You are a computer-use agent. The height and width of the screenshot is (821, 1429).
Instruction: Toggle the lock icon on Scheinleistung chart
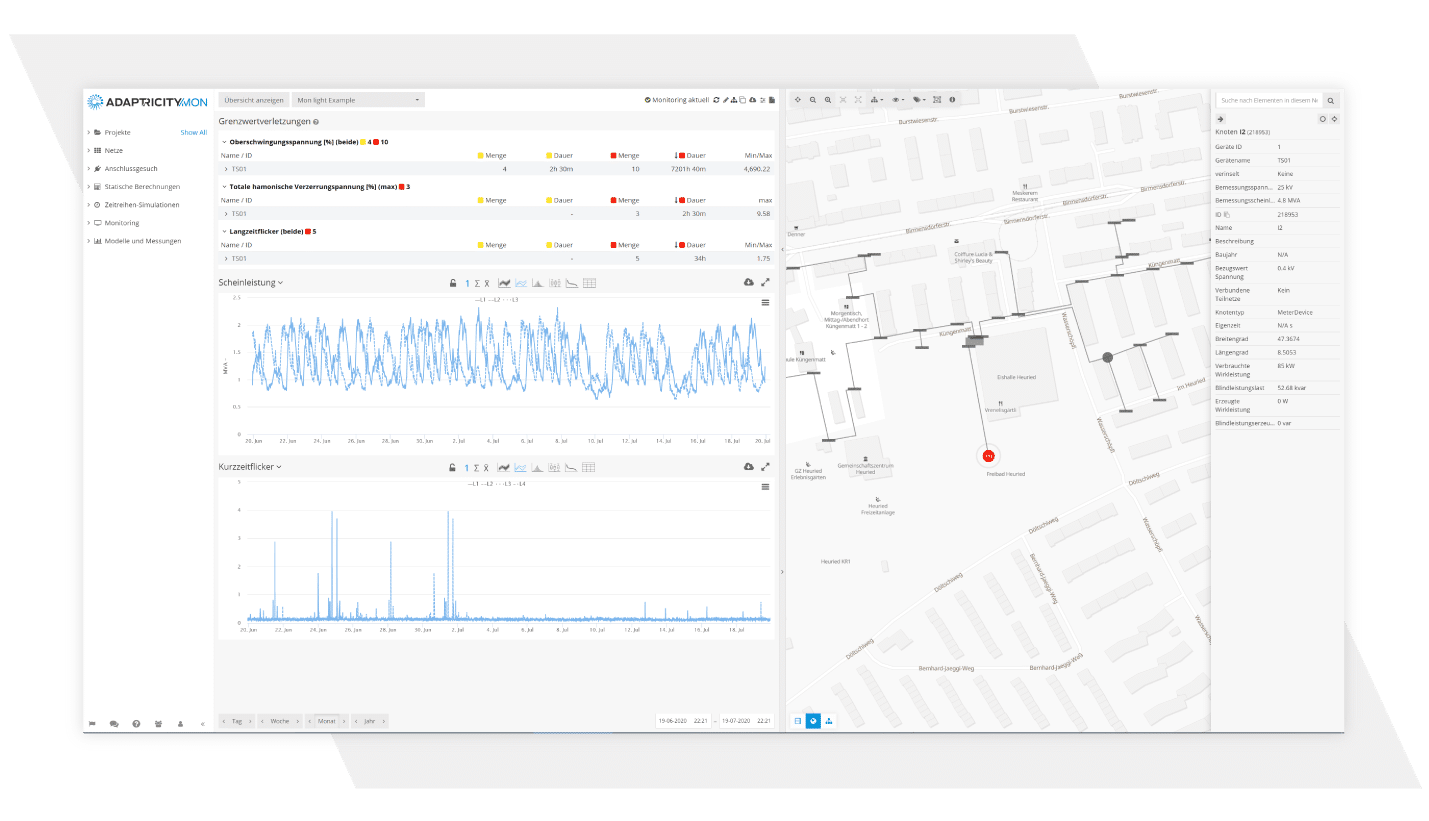tap(452, 283)
